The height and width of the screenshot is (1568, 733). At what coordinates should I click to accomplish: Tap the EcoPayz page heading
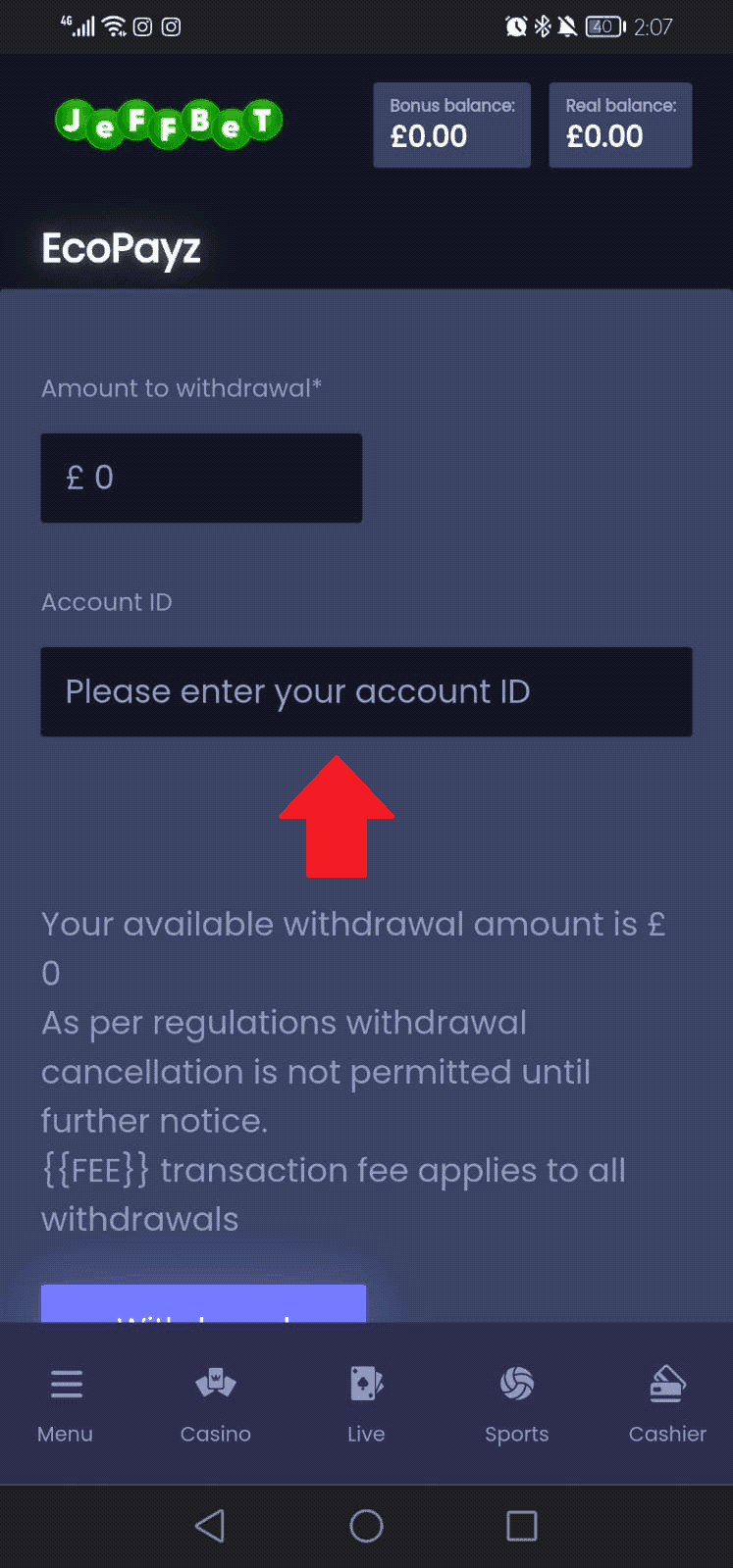121,249
